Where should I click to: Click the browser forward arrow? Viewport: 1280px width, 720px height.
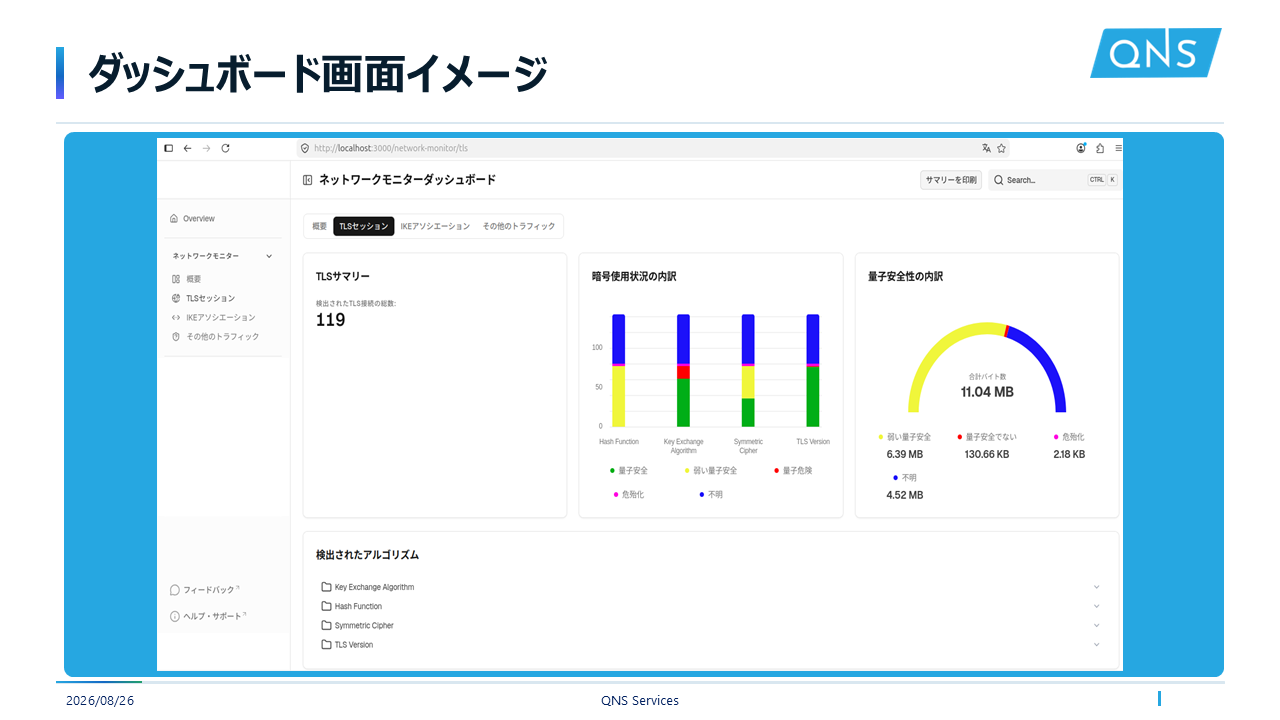point(206,148)
